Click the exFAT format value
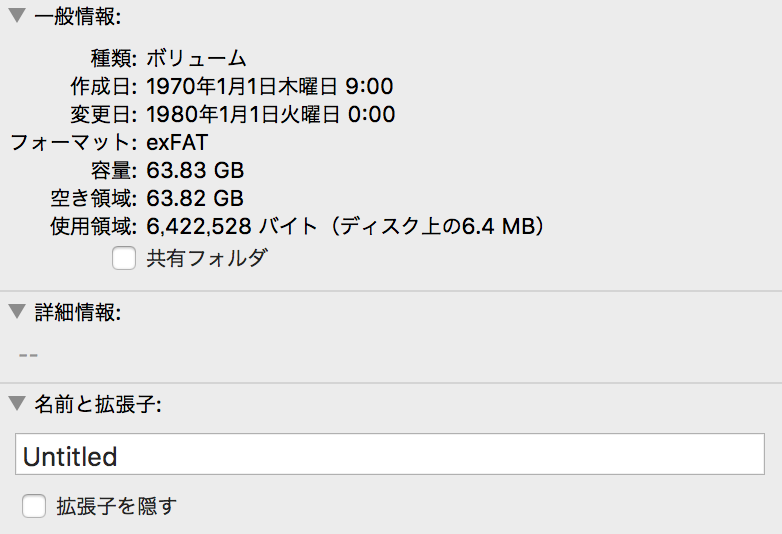Screen dimensions: 782x534 coord(177,143)
